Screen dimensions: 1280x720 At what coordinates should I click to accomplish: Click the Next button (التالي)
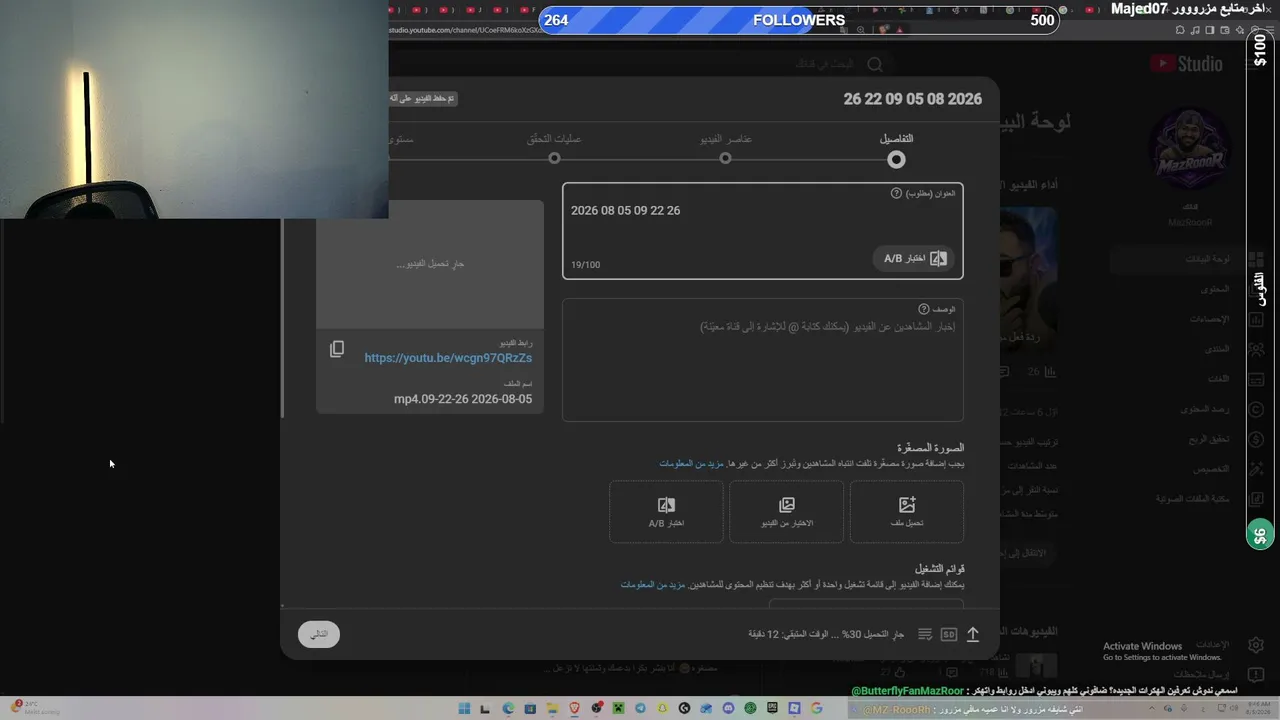tap(319, 634)
